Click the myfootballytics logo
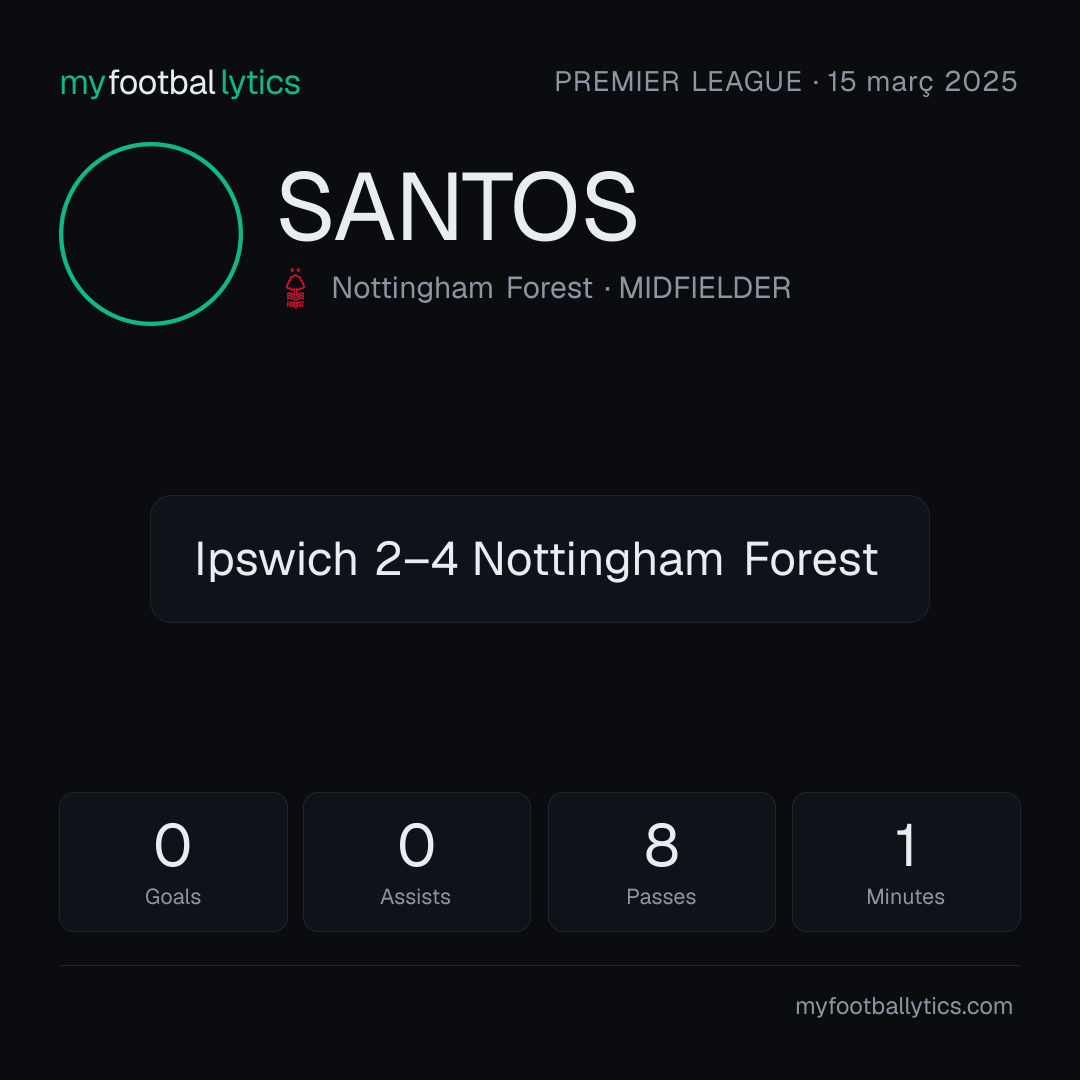Image resolution: width=1080 pixels, height=1080 pixels. click(180, 83)
